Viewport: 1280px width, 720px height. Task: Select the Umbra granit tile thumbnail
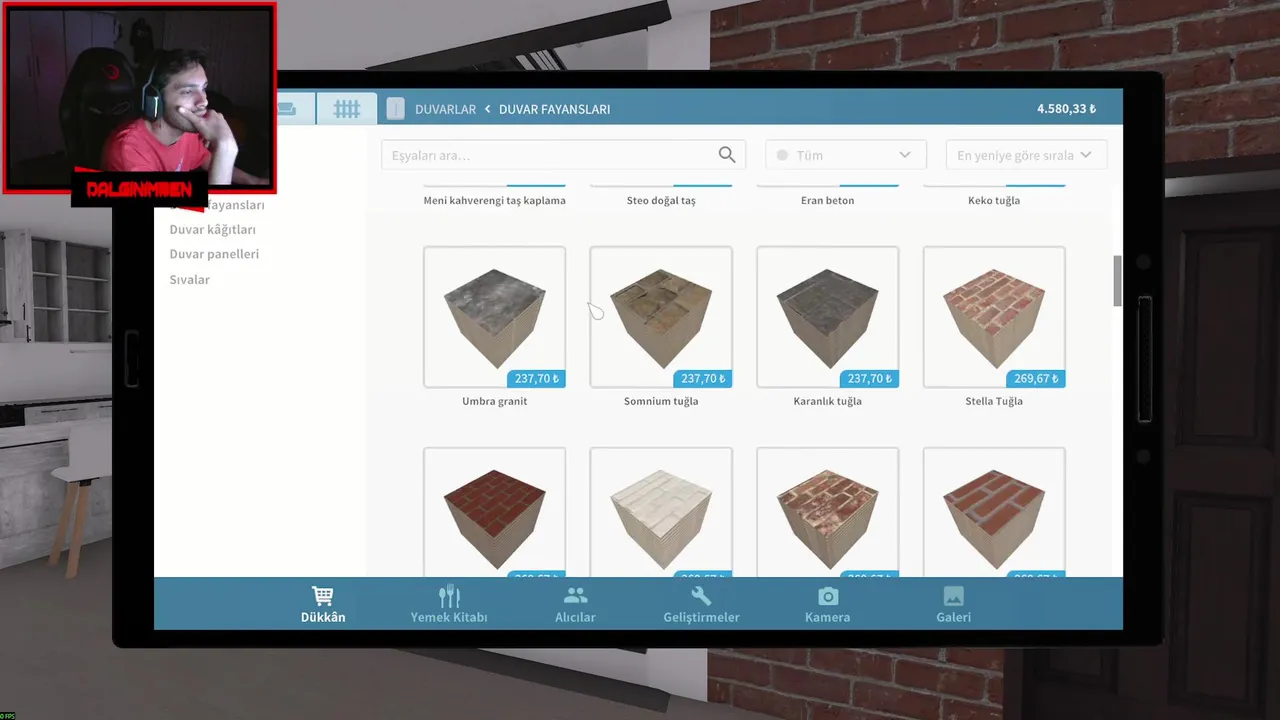(x=494, y=317)
